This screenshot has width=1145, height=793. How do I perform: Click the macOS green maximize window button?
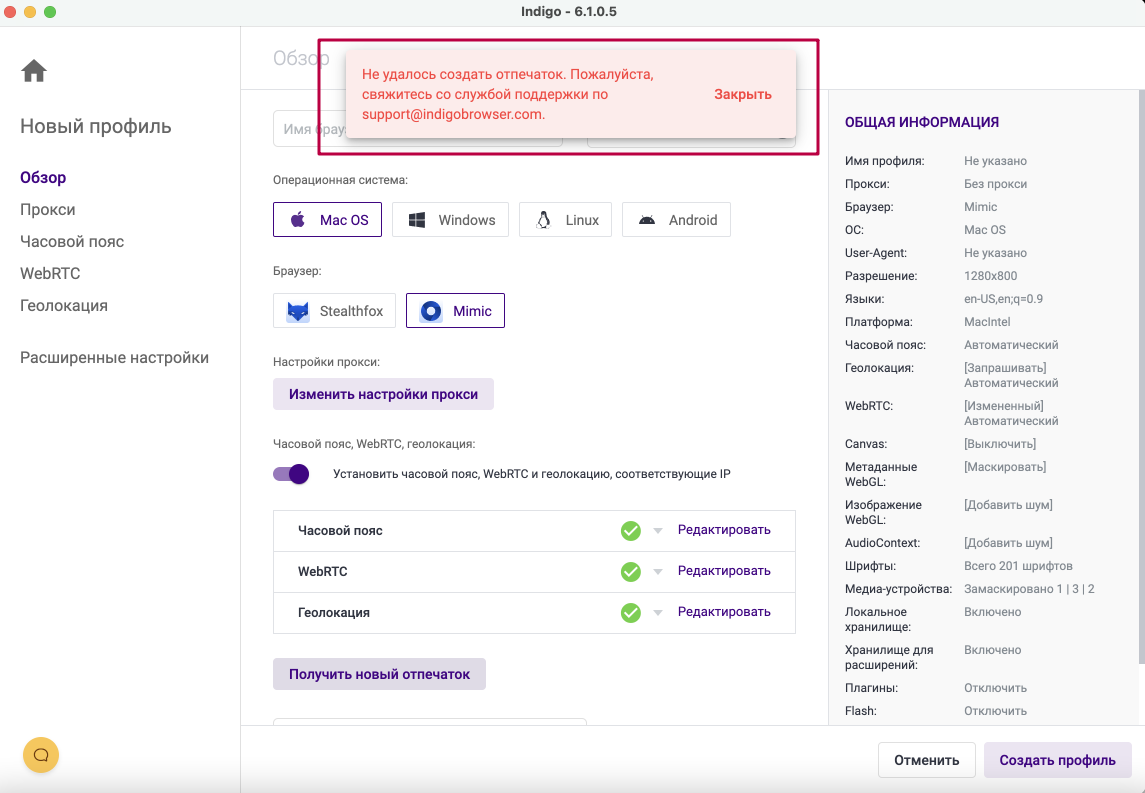[50, 12]
